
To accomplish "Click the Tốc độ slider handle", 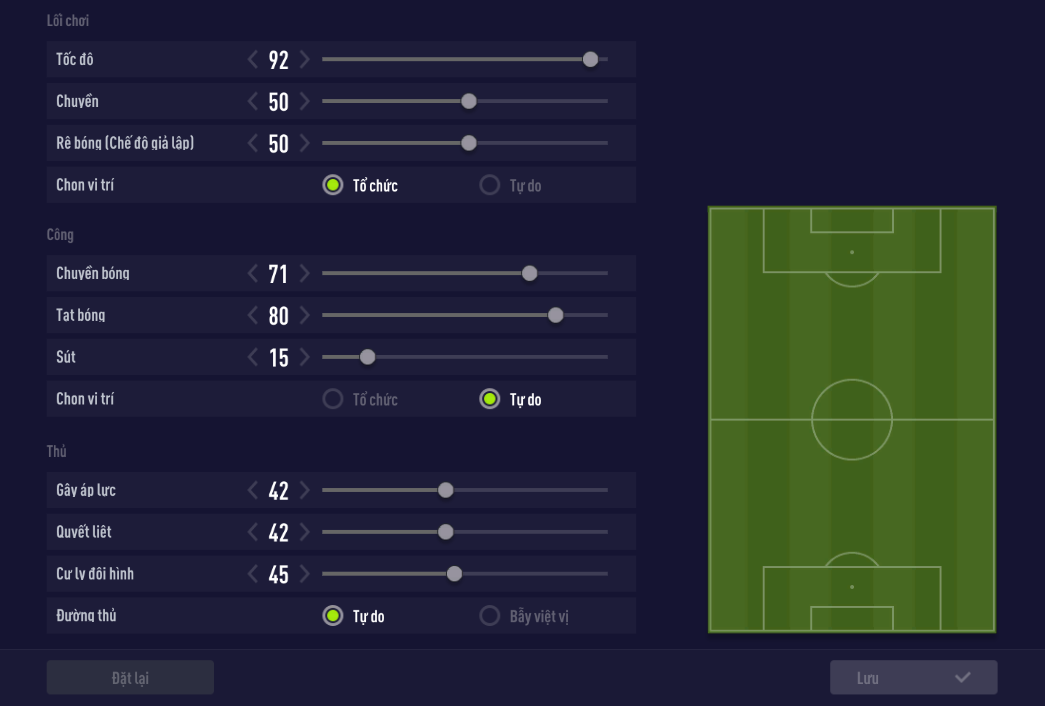I will click(x=590, y=60).
